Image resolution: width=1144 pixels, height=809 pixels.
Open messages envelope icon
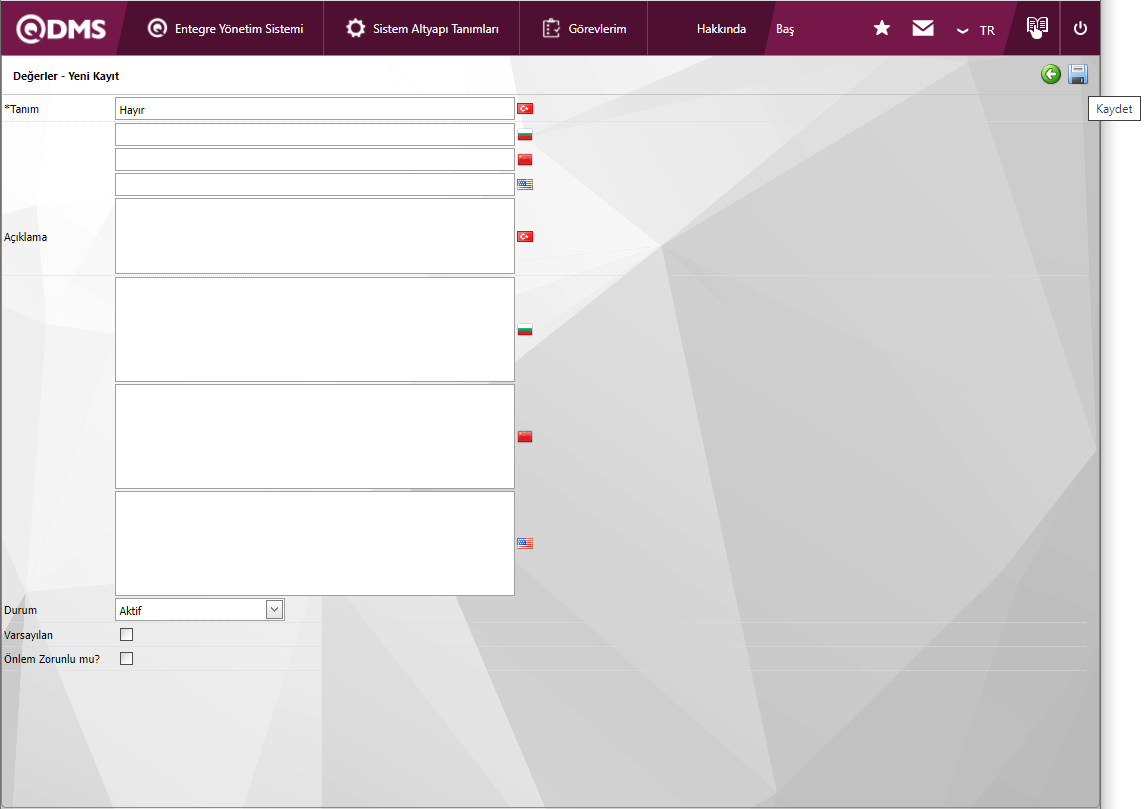coord(923,28)
